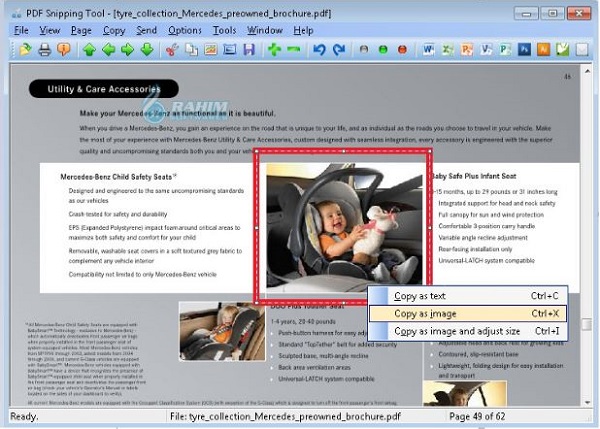Maximize the PDF Snipping Tool window

pos(552,14)
